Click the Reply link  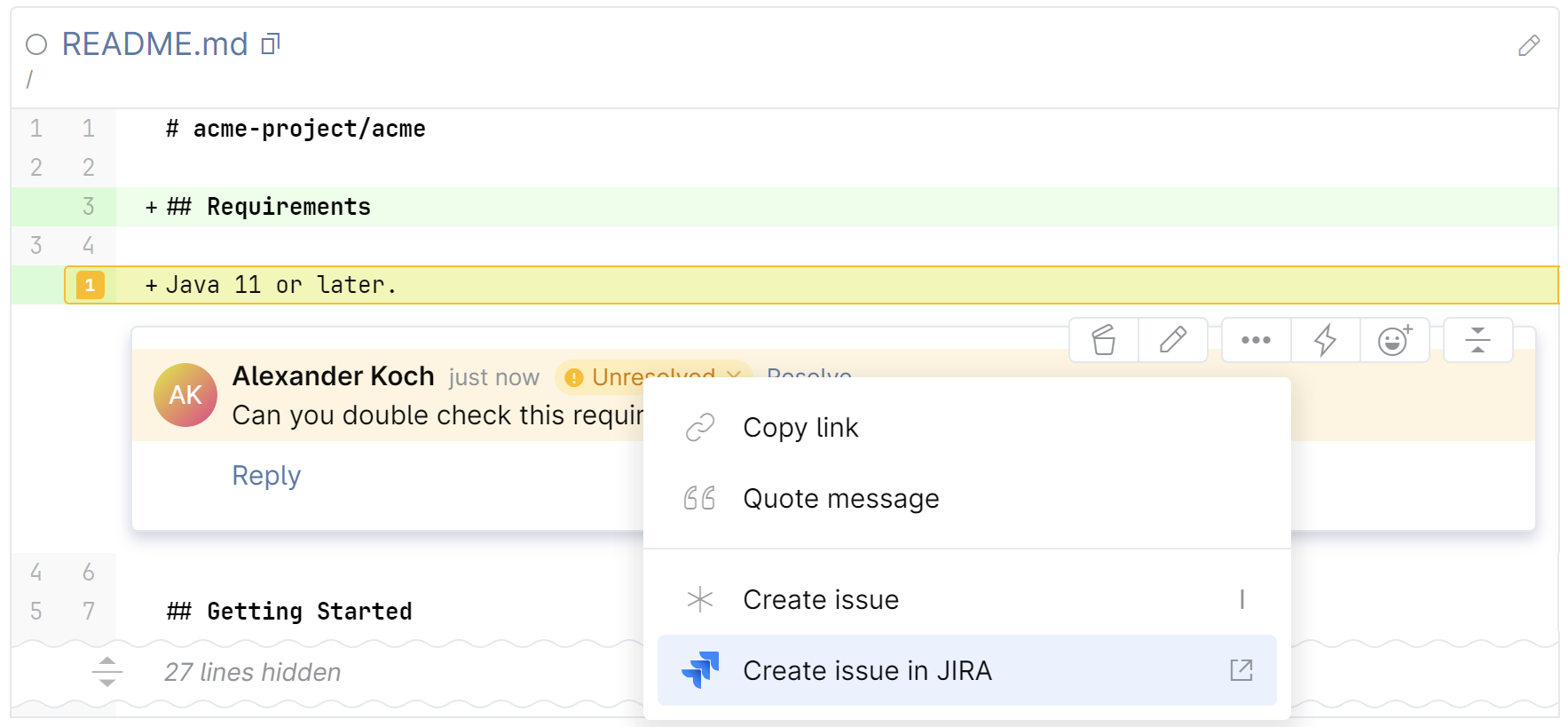(x=266, y=476)
